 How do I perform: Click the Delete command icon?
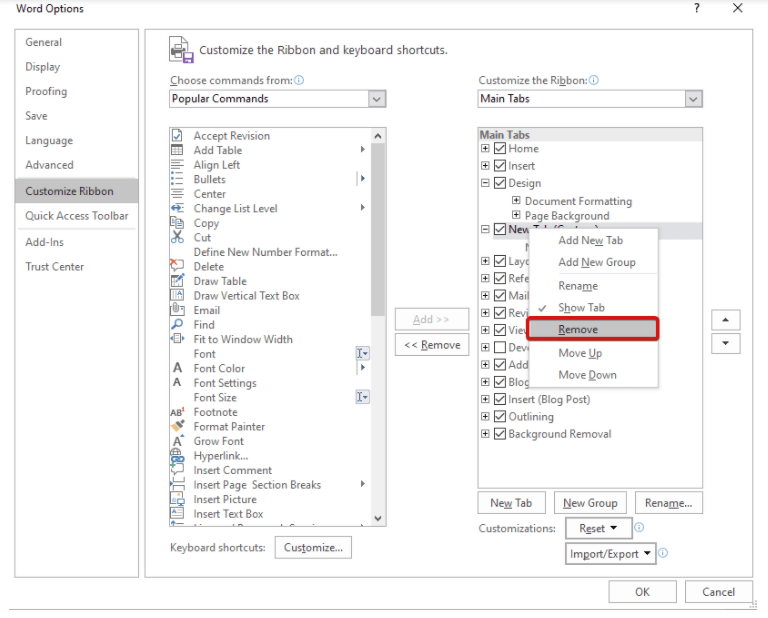click(x=177, y=266)
